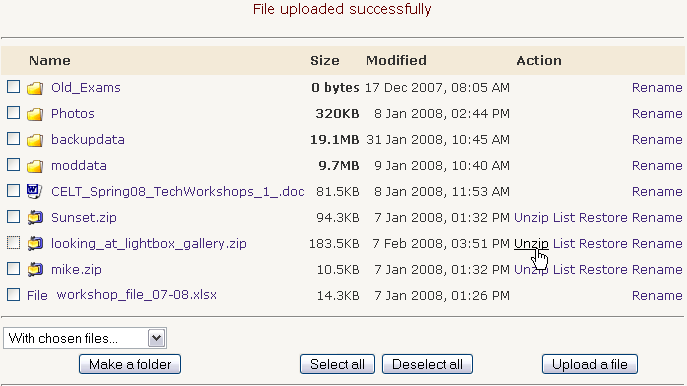Rename the Photos folder
Viewport: 687px width, 386px height.
(657, 113)
